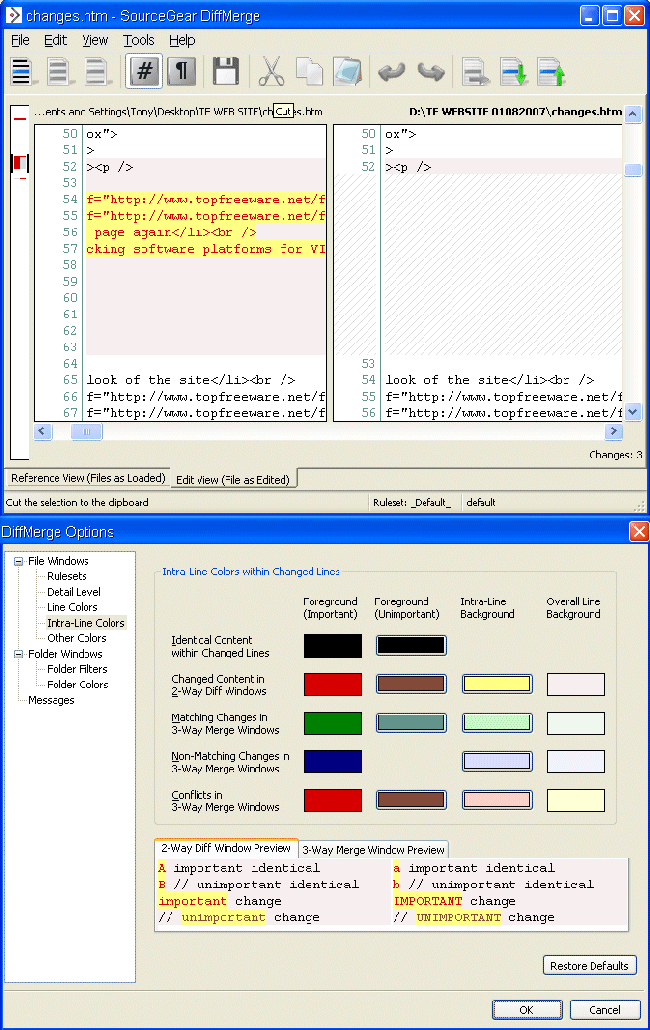Image resolution: width=650 pixels, height=1030 pixels.
Task: Switch to Reference View (Files as Loaded) tab
Action: 88,478
